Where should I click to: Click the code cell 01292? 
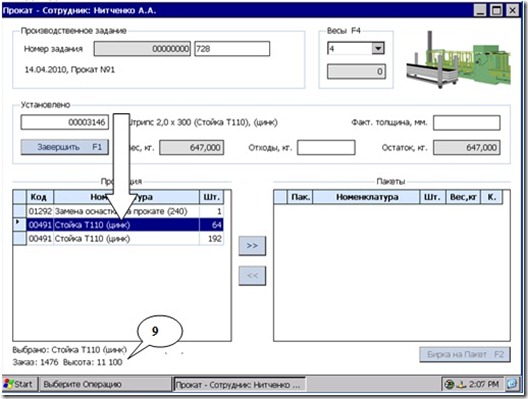click(40, 211)
